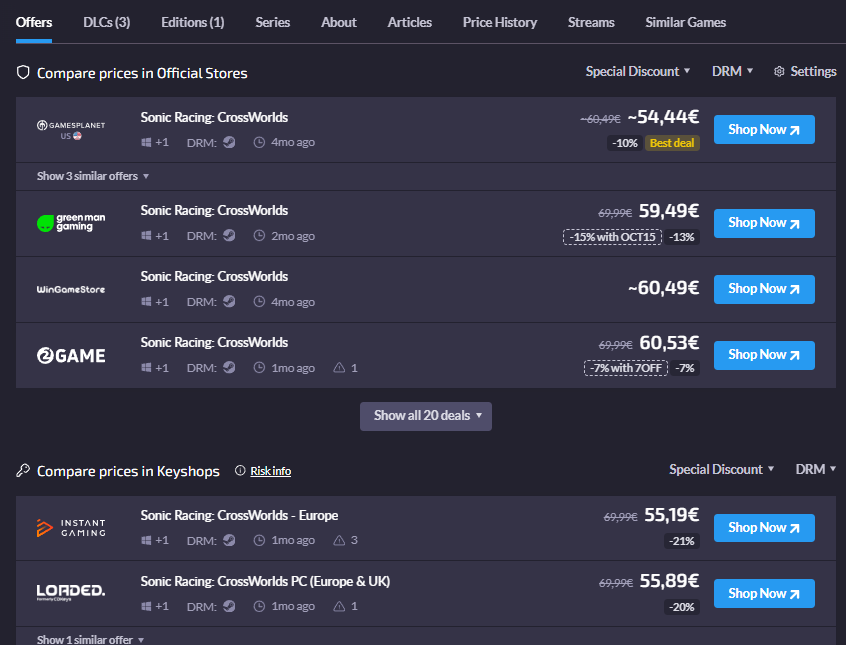Click the -21% discount badge

click(682, 541)
